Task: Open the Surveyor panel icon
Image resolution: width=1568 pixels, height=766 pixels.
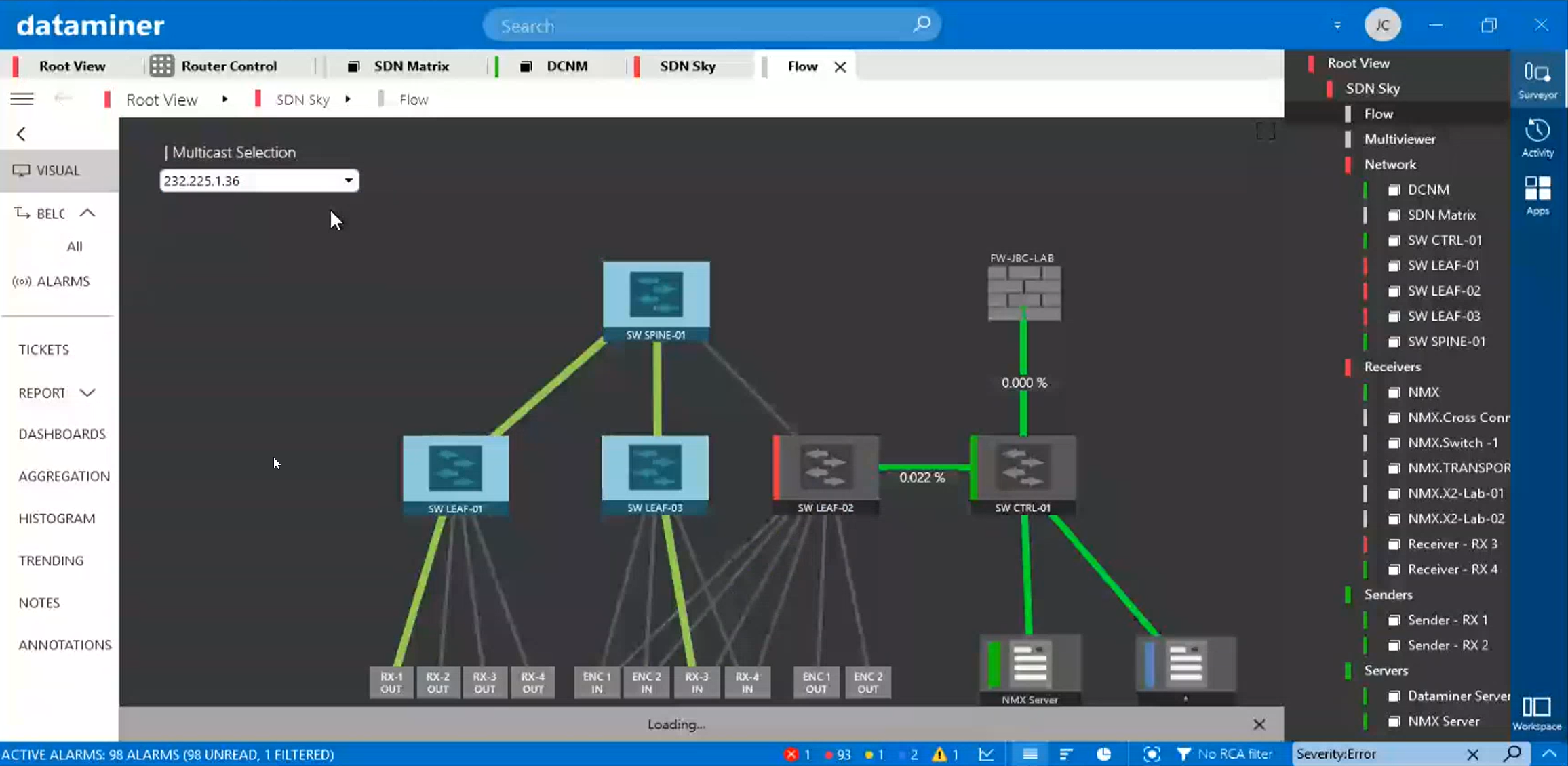Action: click(x=1537, y=79)
